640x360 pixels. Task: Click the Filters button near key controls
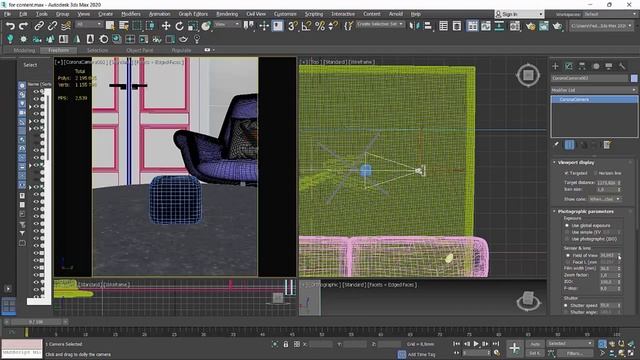pyautogui.click(x=575, y=353)
